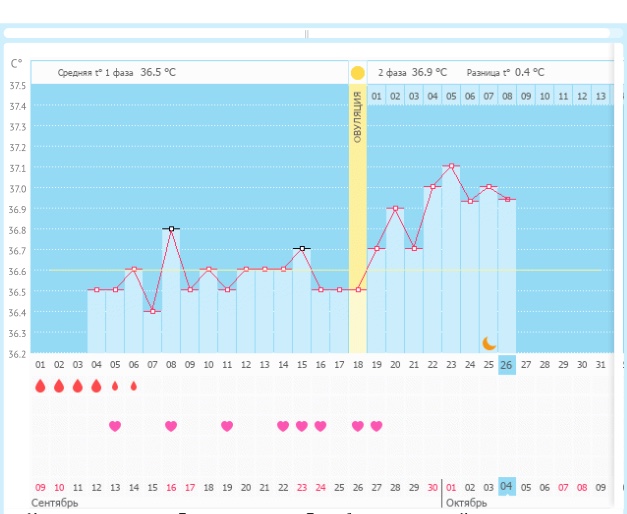The height and width of the screenshot is (514, 627).
Task: Click the blood drop on cycle day 04
Action: click(x=96, y=385)
